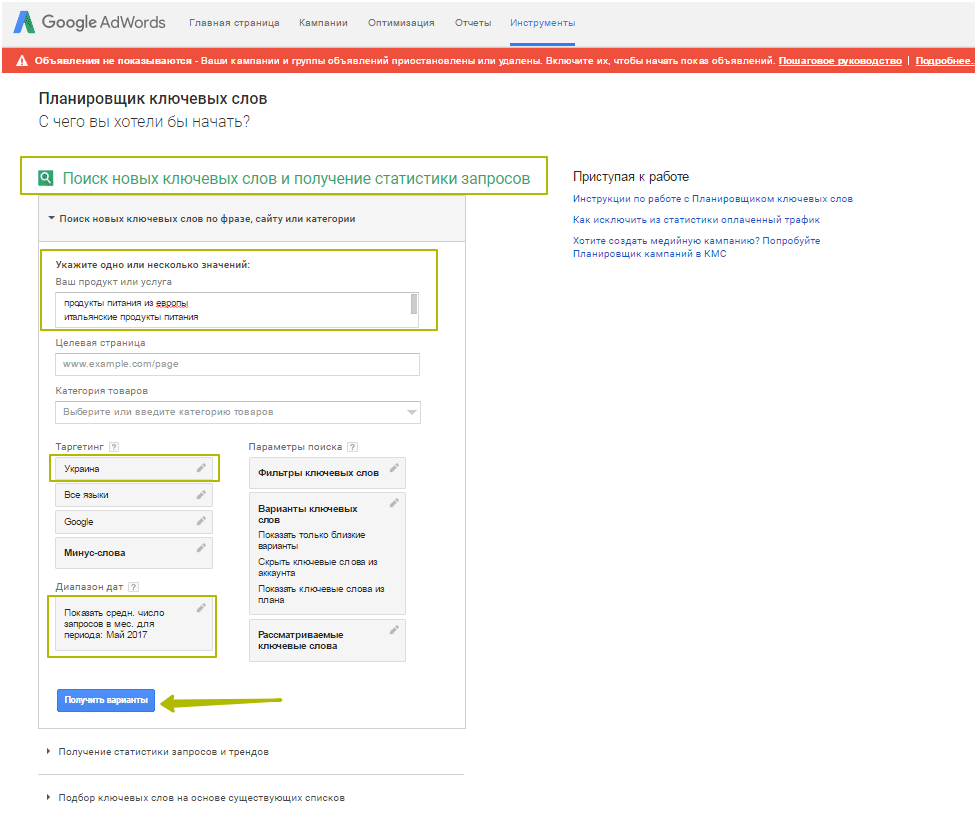
Task: Switch to the Оптимизация tab
Action: click(x=401, y=23)
